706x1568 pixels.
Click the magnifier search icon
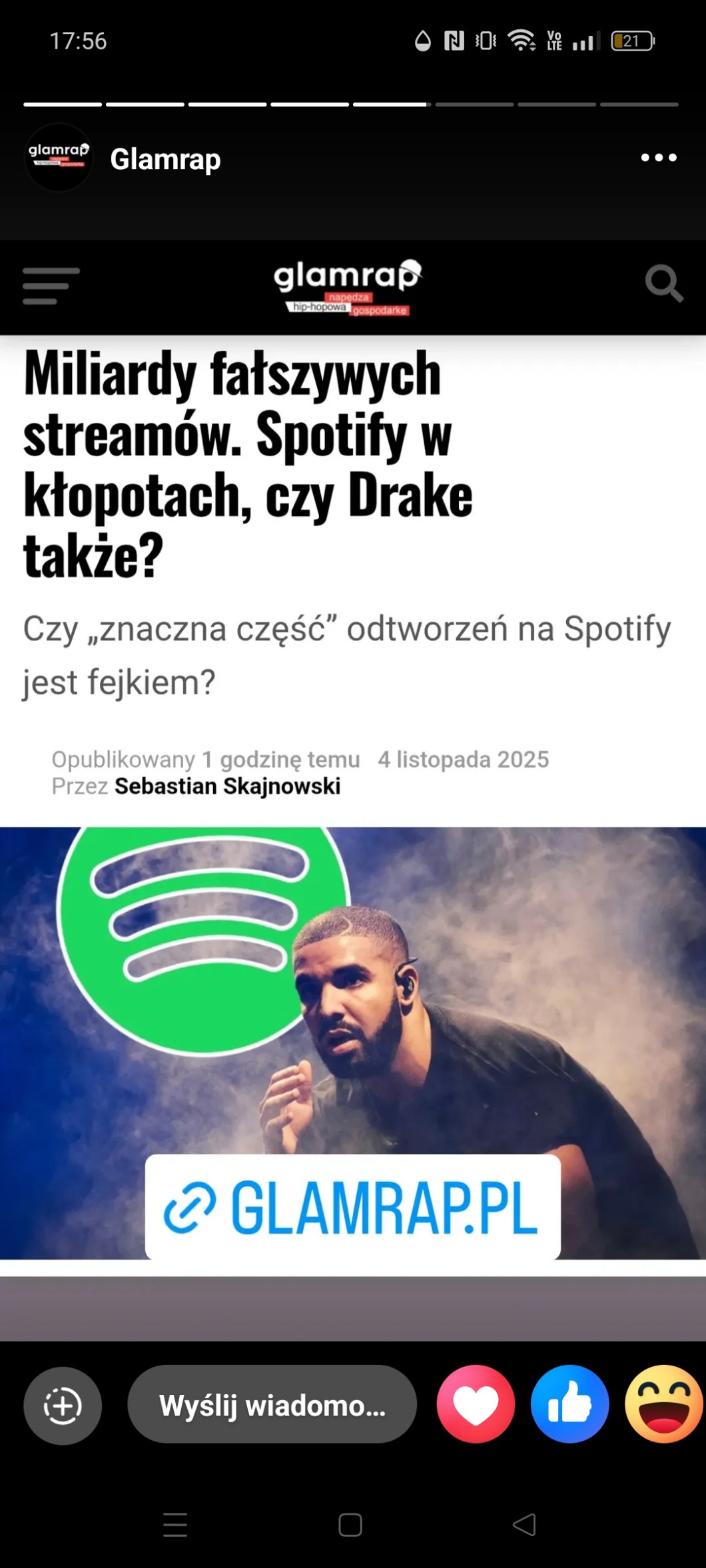(663, 284)
